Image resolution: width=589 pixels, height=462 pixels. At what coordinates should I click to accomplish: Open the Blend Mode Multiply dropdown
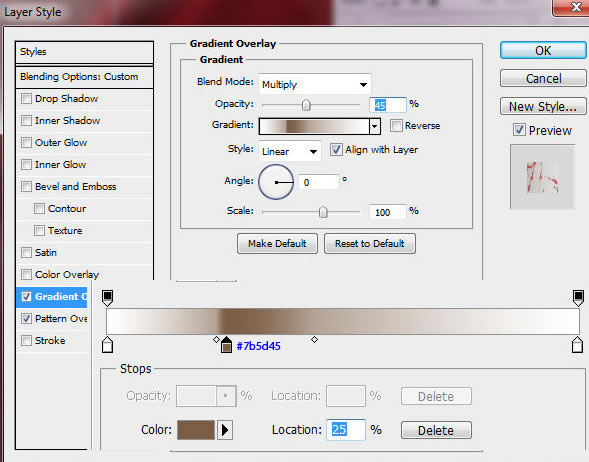314,85
